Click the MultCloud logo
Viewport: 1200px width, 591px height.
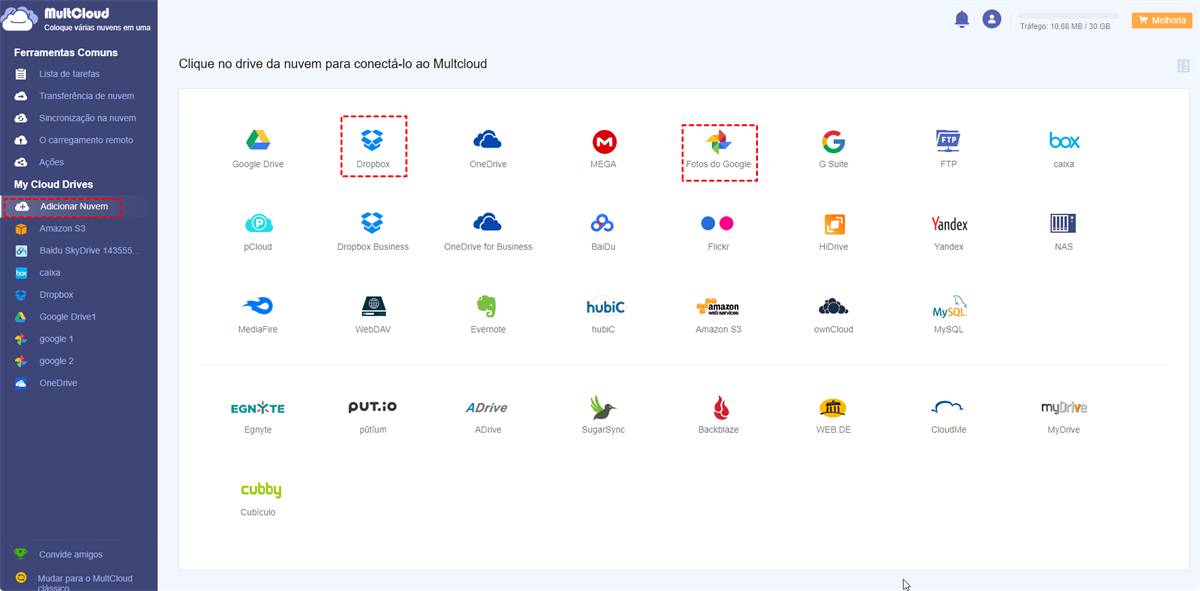pyautogui.click(x=60, y=20)
